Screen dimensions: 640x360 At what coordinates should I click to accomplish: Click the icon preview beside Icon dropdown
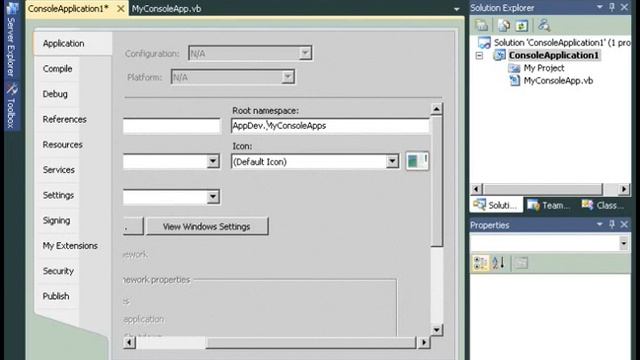tap(417, 161)
